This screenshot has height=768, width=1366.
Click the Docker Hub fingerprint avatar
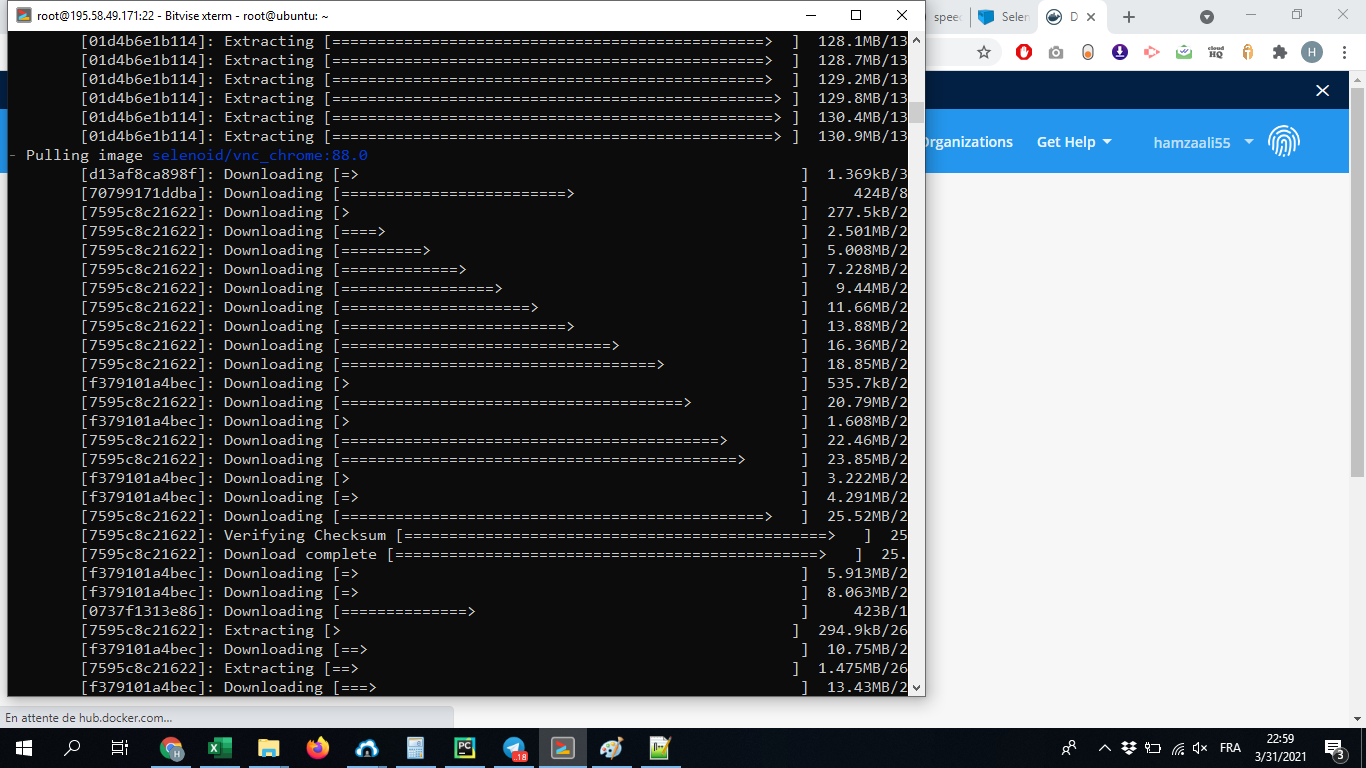point(1284,142)
